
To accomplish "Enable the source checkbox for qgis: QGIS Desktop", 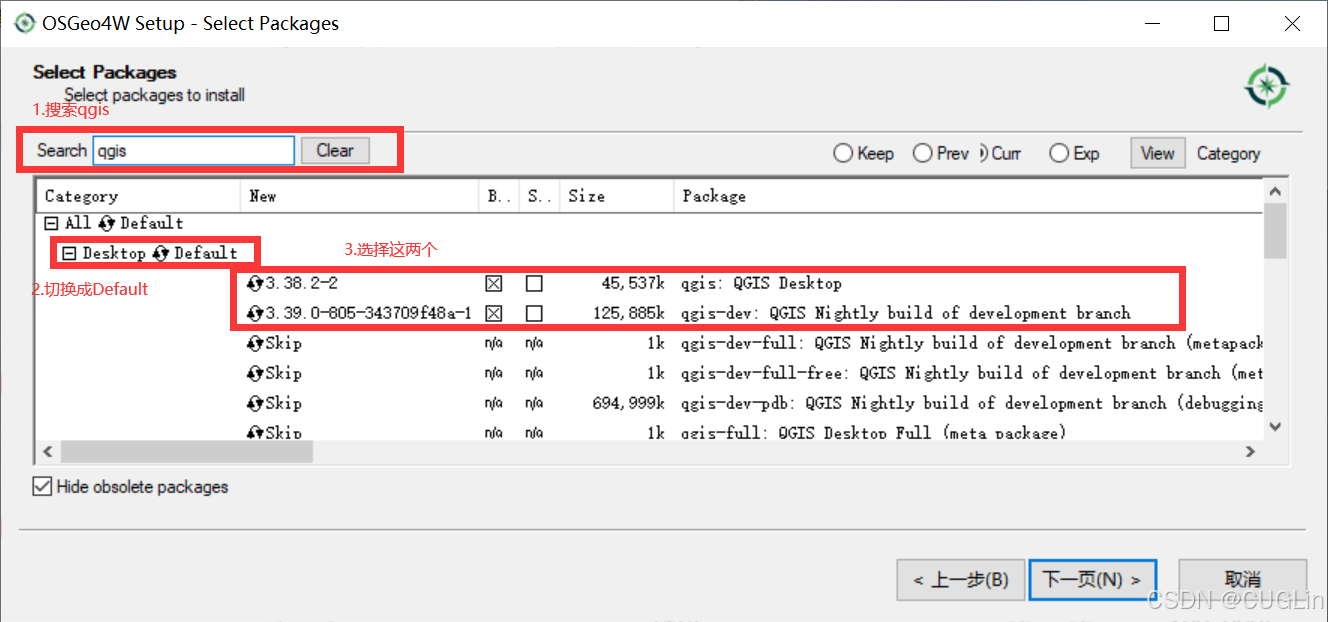I will point(534,284).
